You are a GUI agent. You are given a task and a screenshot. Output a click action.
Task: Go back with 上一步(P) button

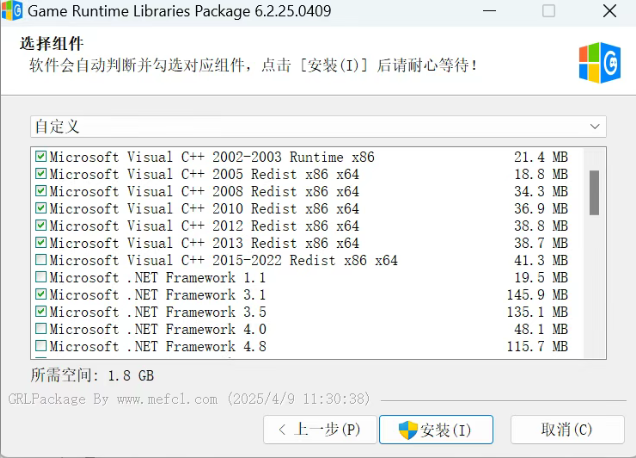pyautogui.click(x=320, y=430)
